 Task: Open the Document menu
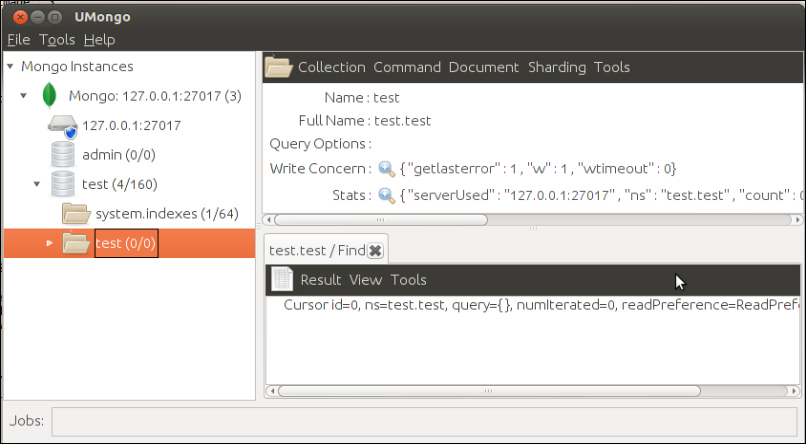click(x=484, y=67)
